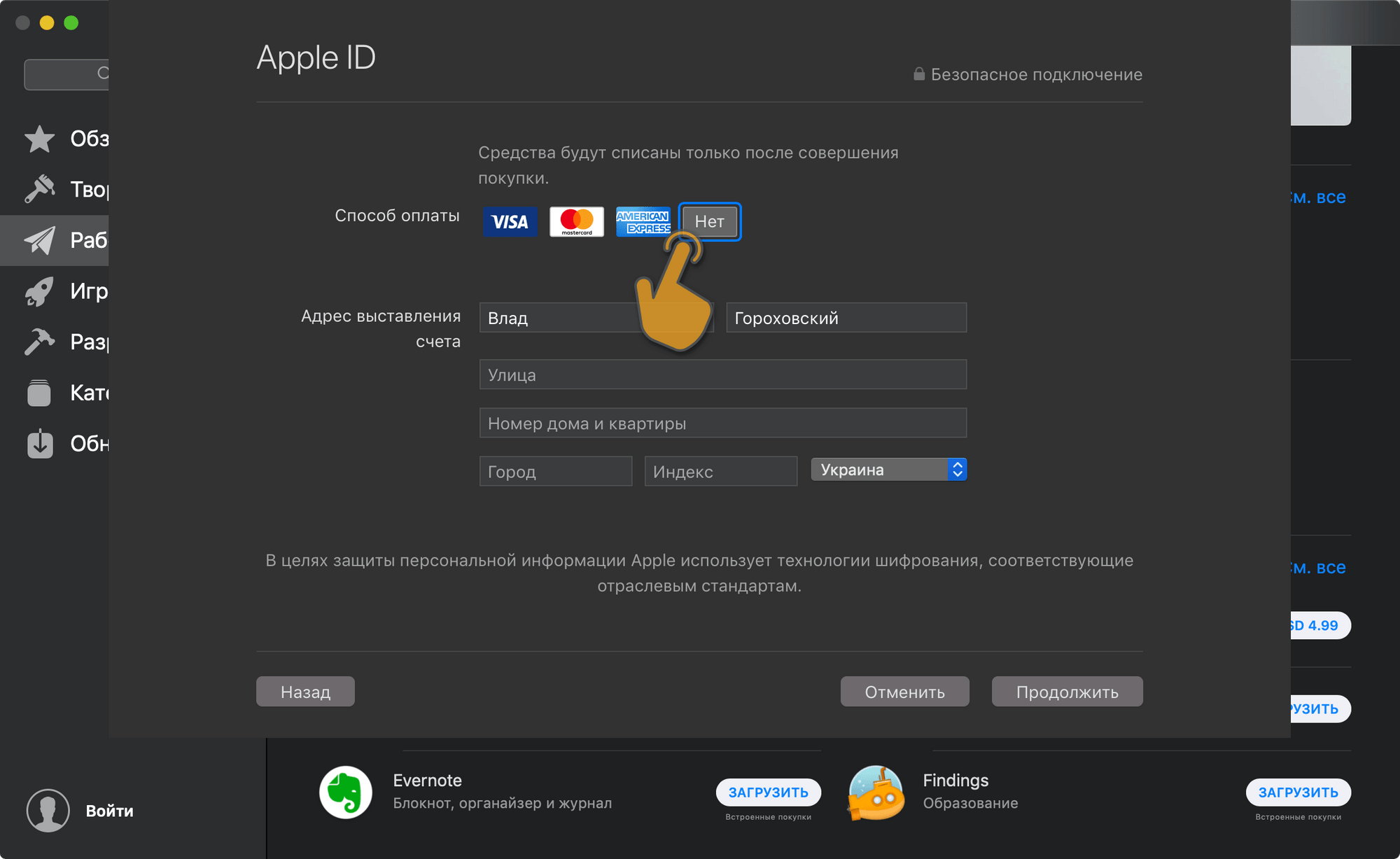
Task: Click the 'Индекс' postal code field
Action: click(x=720, y=471)
